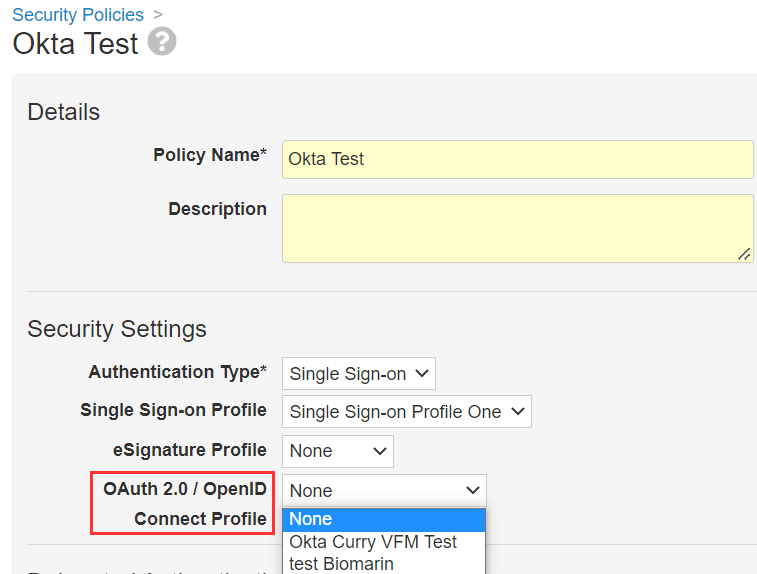The width and height of the screenshot is (757, 574).
Task: Open the eSignature Profile dropdown
Action: click(337, 451)
